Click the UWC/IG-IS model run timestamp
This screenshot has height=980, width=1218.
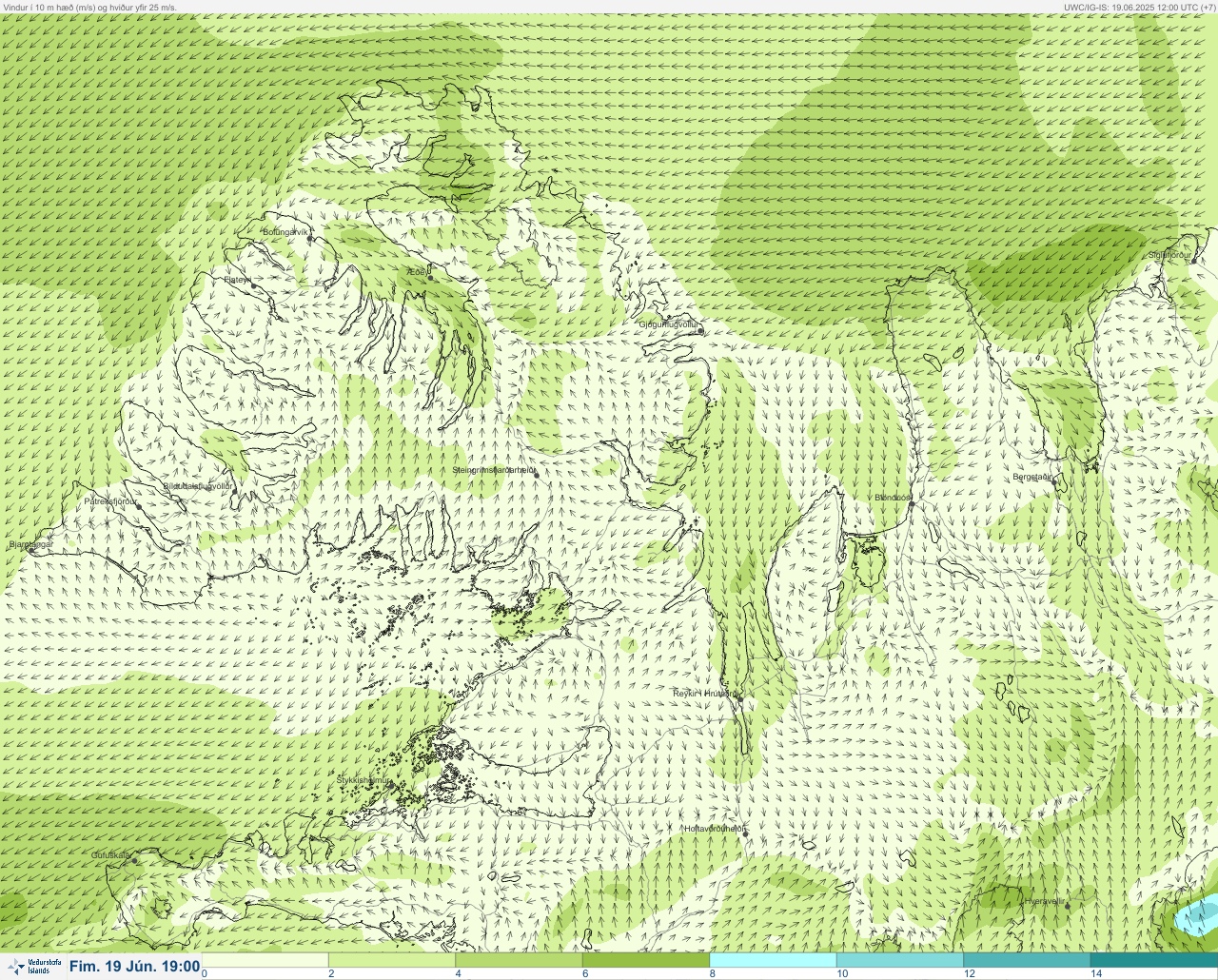click(x=1139, y=7)
